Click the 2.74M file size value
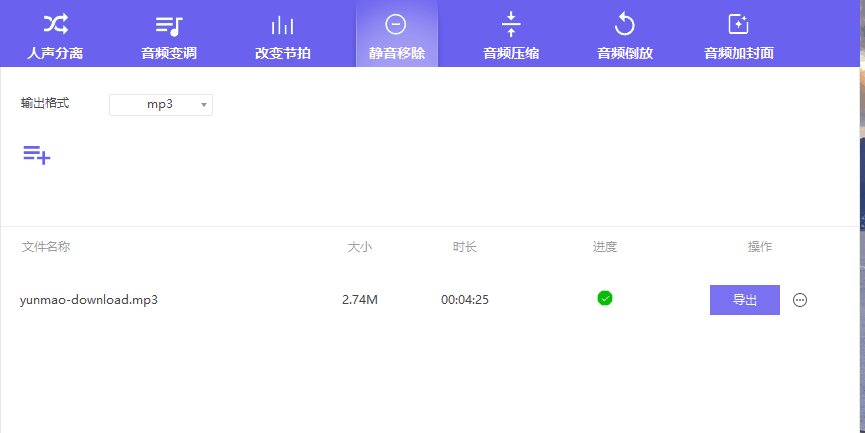Viewport: 865px width, 433px height. (360, 300)
